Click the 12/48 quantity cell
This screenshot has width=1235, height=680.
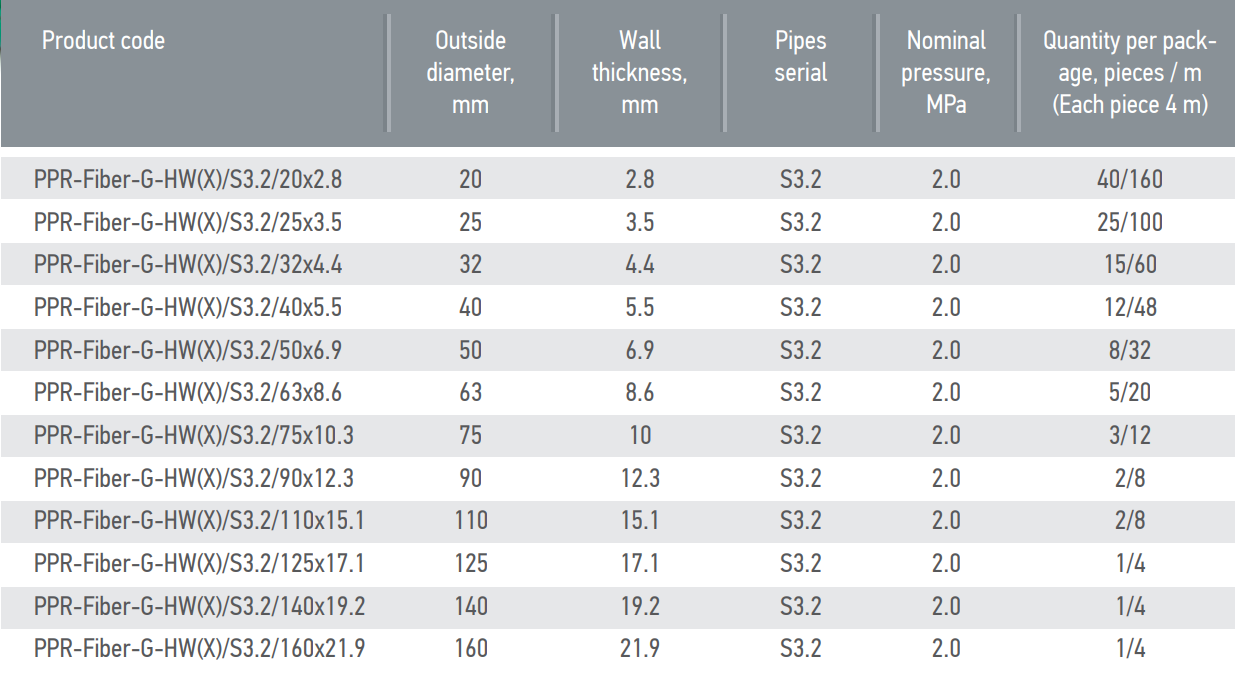(x=1130, y=308)
